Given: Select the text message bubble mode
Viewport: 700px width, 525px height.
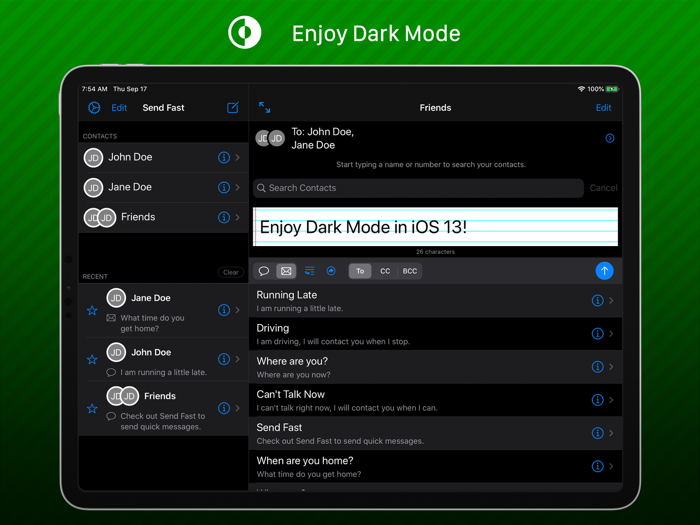Looking at the screenshot, I should pyautogui.click(x=264, y=271).
